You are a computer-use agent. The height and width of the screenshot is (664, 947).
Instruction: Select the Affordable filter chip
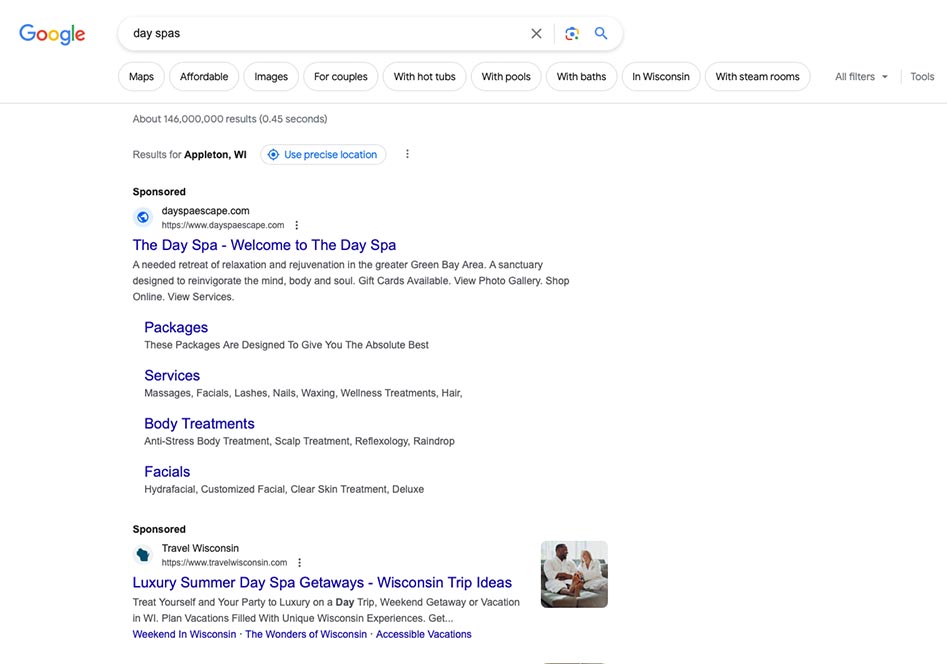[204, 77]
